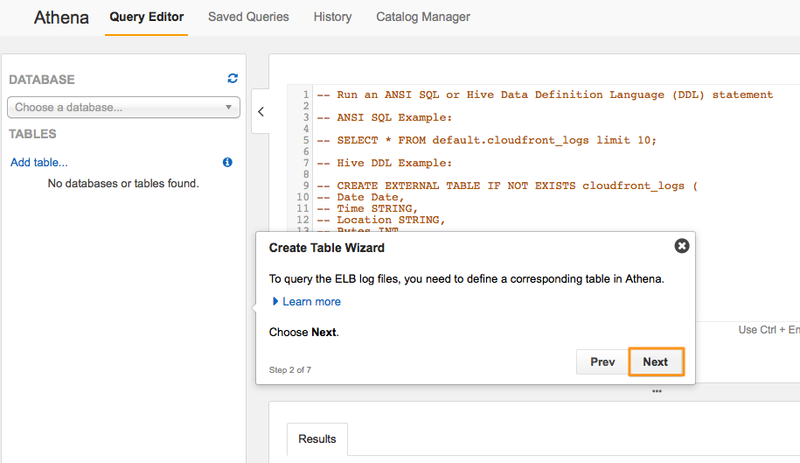
Task: Expand the Learn more section
Action: [309, 301]
